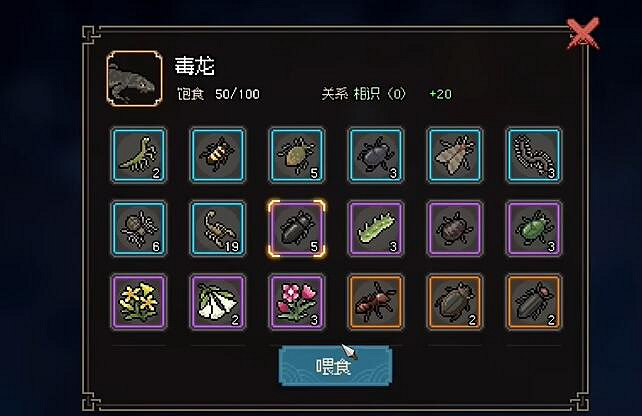
Task: Choose the scorpion with count 19
Action: pos(218,229)
